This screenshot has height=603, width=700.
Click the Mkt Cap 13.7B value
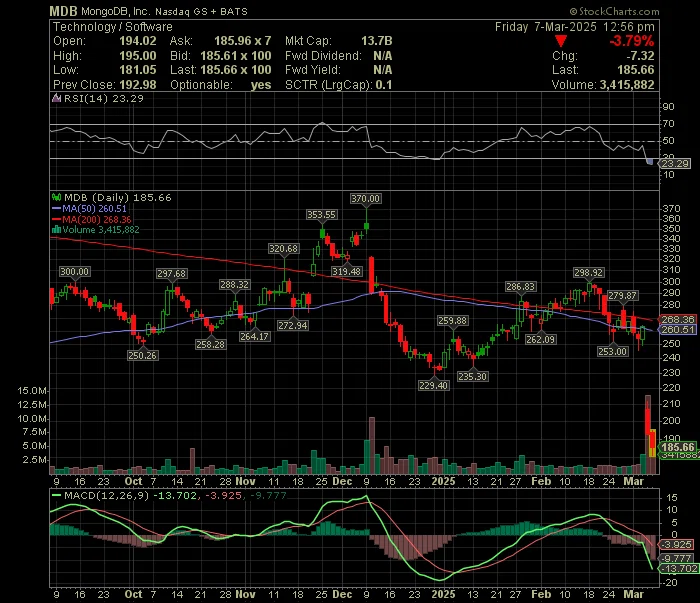[376, 41]
